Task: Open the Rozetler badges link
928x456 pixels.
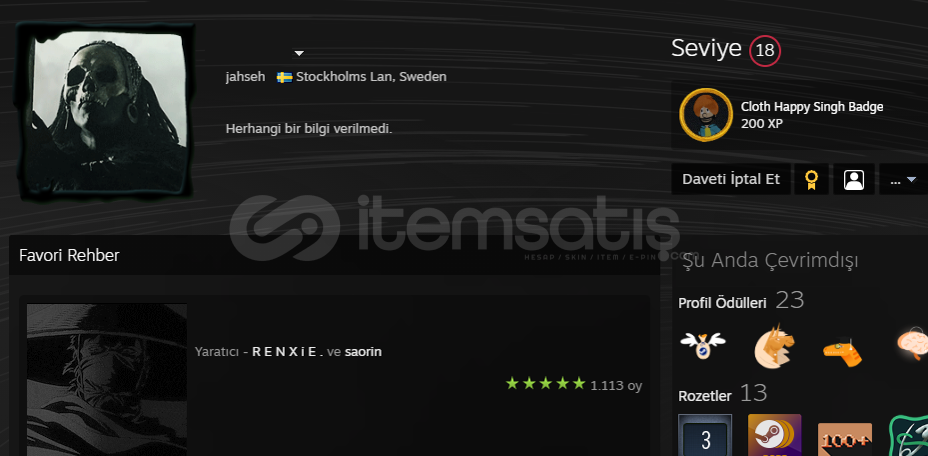Action: [x=705, y=396]
